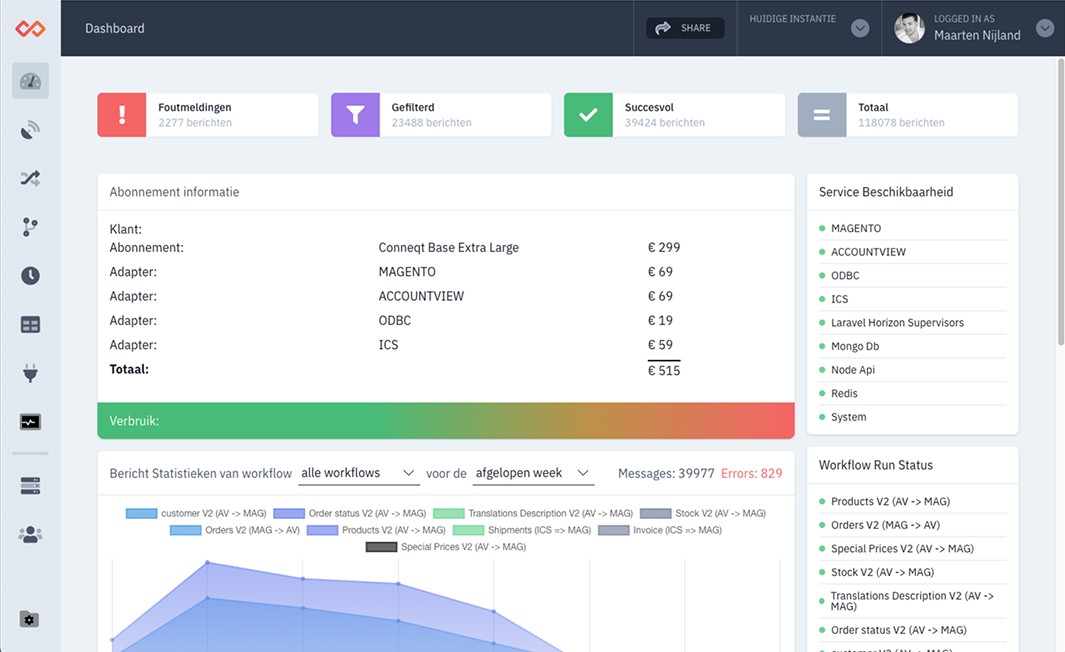Open the Gefilterd 23488 berichten card
Viewport: 1065px width, 652px height.
(x=441, y=115)
